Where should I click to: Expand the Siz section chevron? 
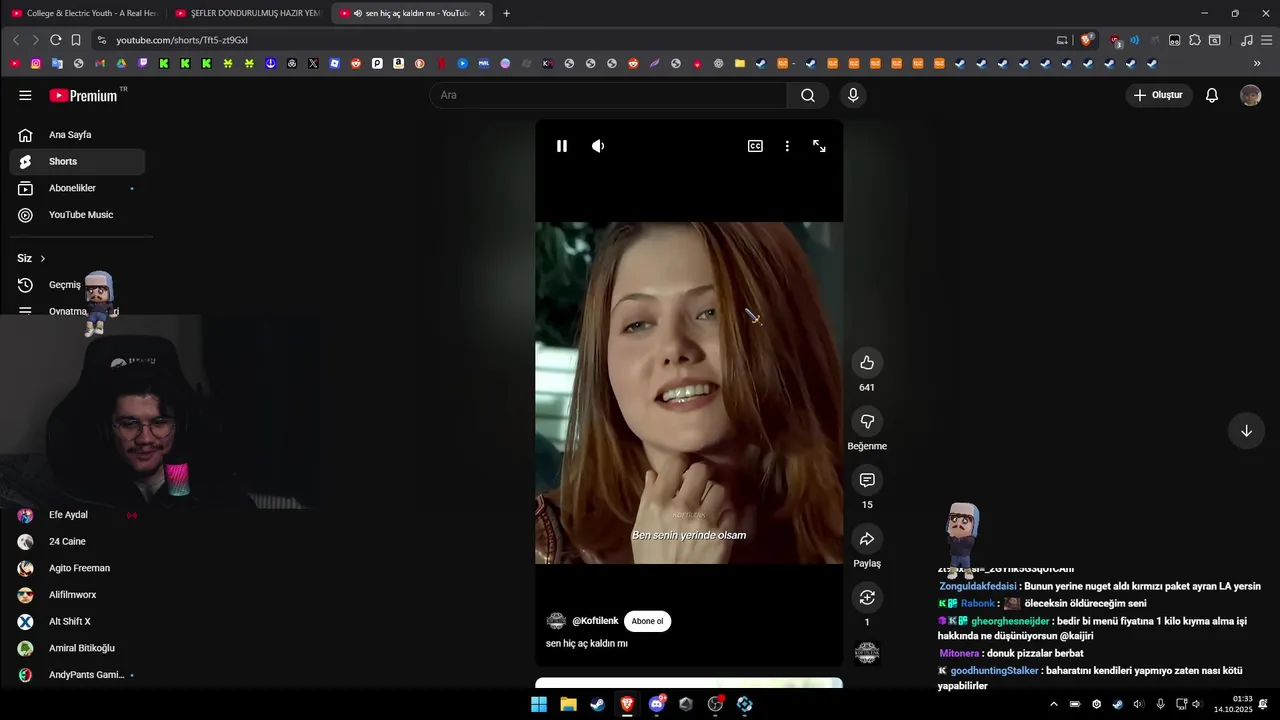tap(42, 258)
